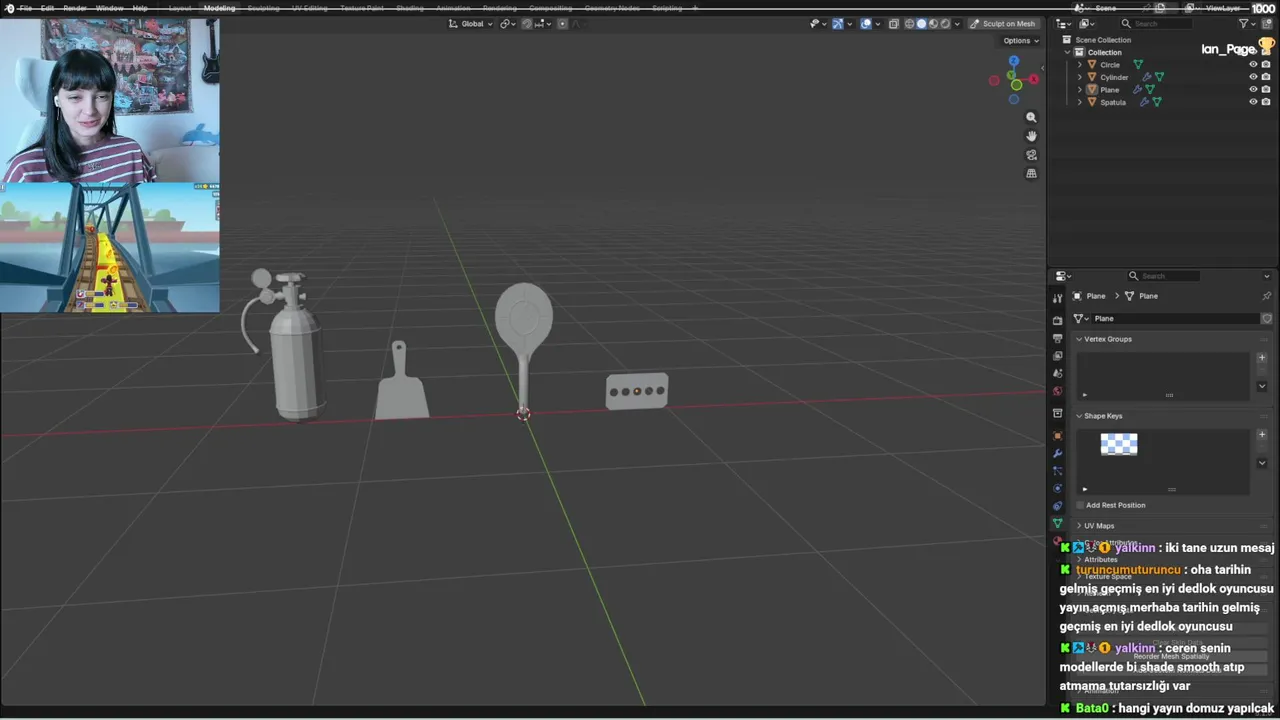The width and height of the screenshot is (1280, 720).
Task: Open the Object Constraints properties tab
Action: pyautogui.click(x=1057, y=506)
